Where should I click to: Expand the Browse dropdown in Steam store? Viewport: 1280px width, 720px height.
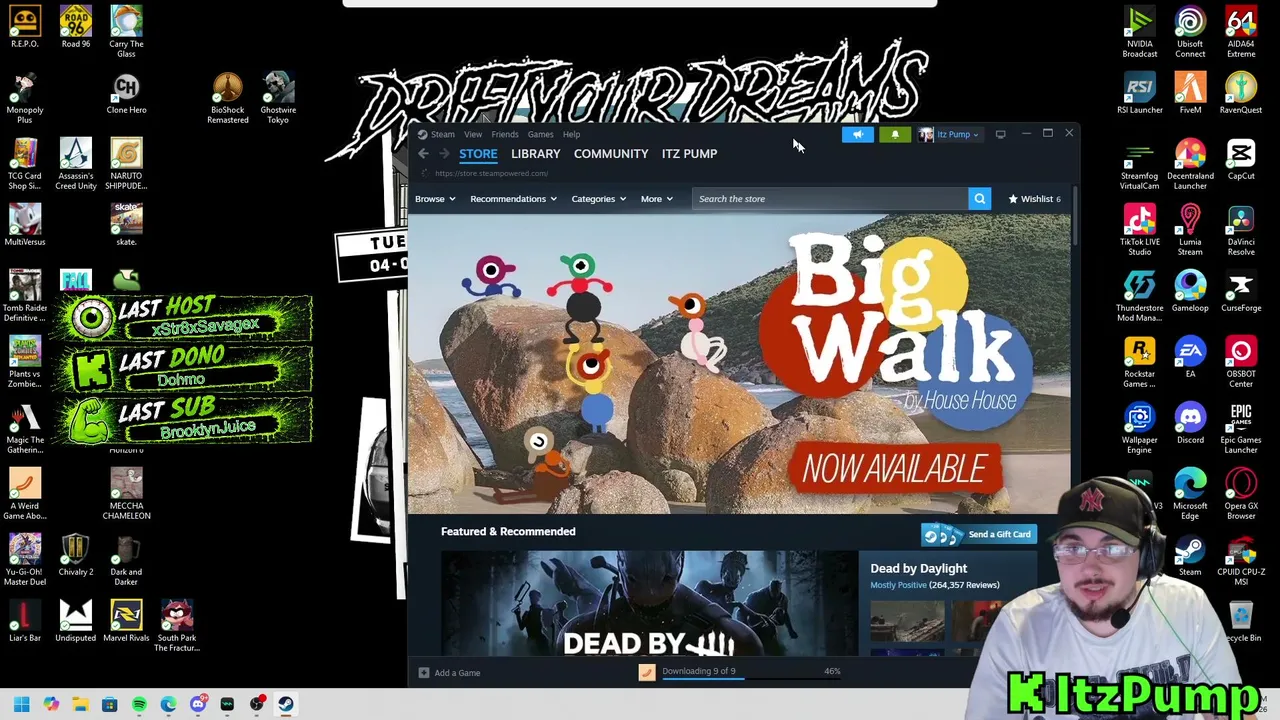[x=435, y=199]
